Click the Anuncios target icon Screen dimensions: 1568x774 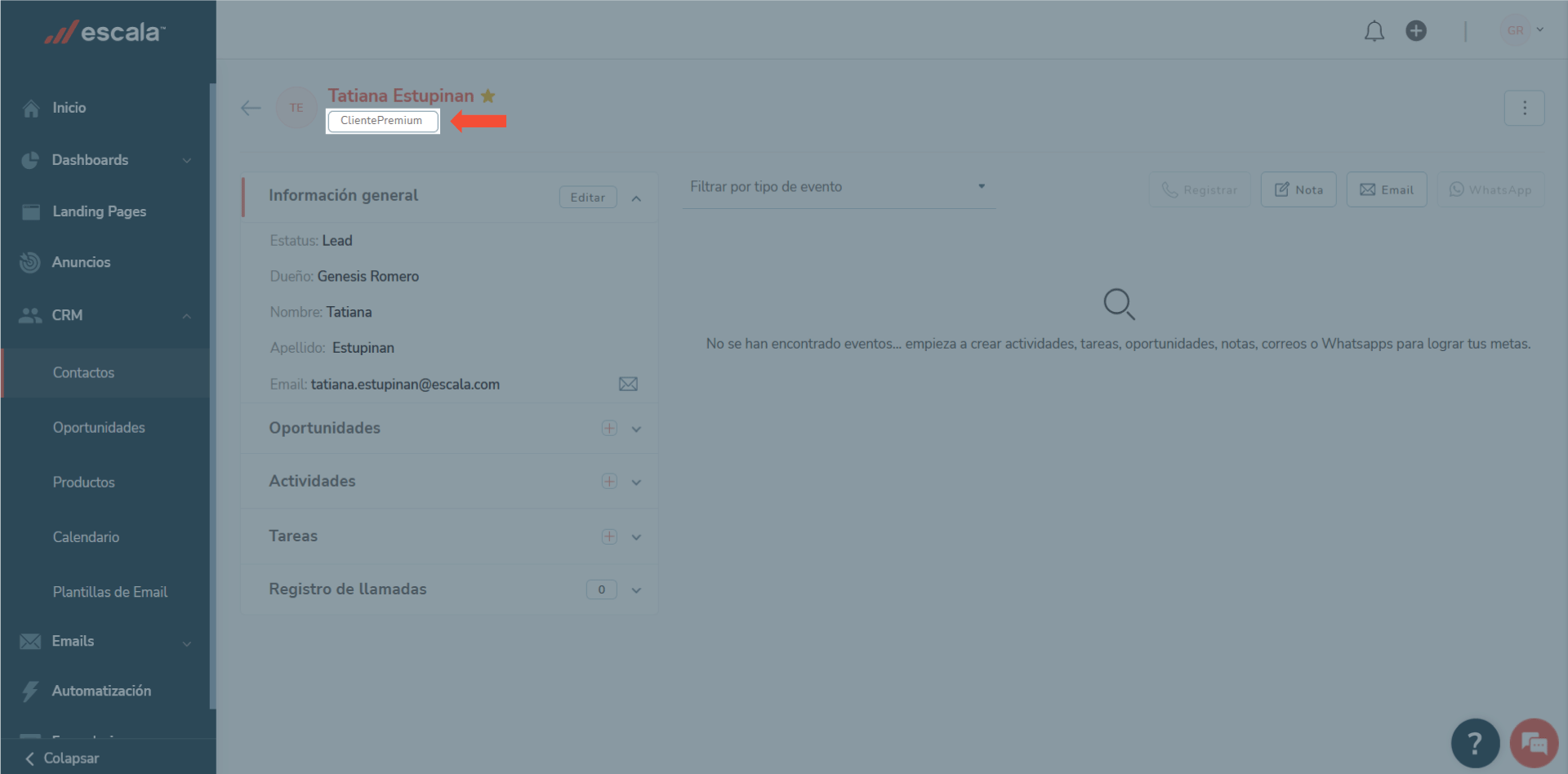coord(30,262)
